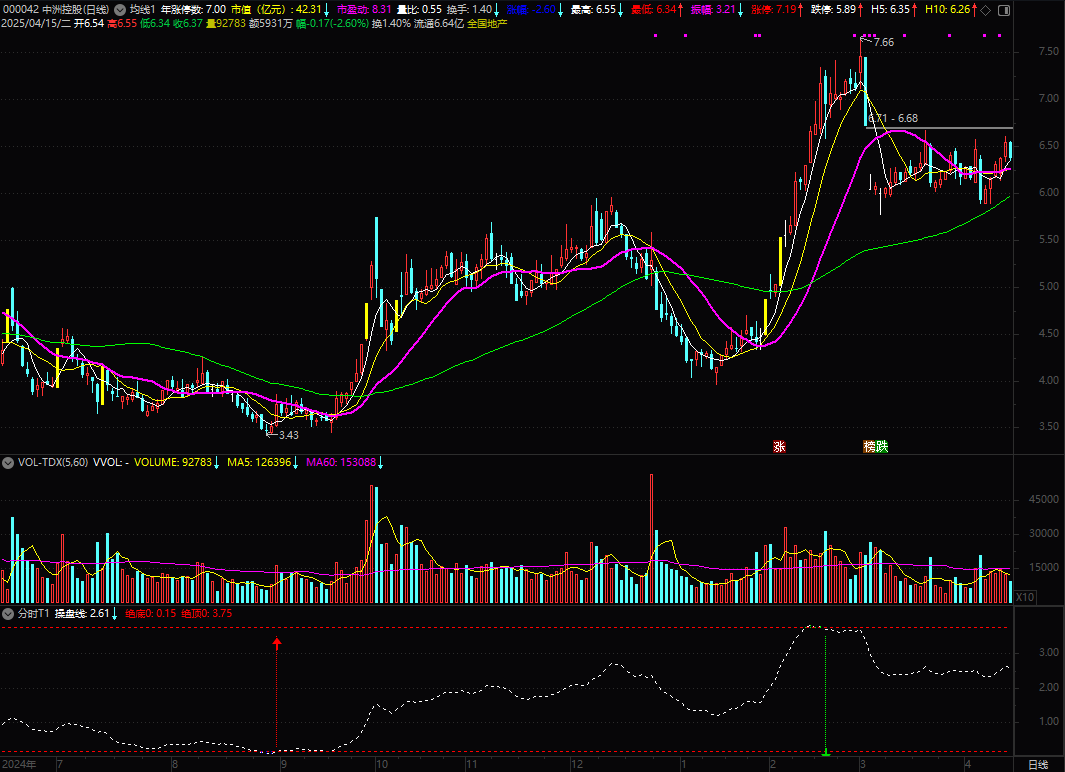Click the MA5: 126396 volume value
Image resolution: width=1065 pixels, height=772 pixels.
[259, 462]
